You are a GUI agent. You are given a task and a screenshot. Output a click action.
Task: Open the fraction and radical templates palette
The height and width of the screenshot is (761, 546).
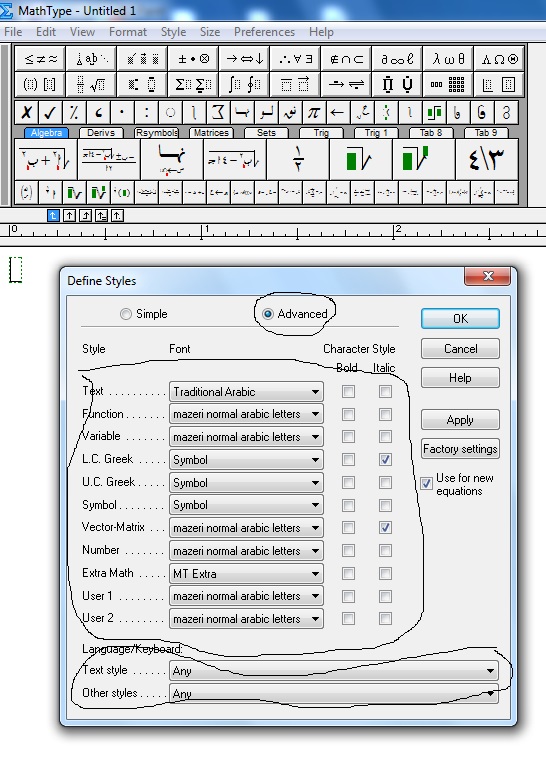[x=91, y=84]
